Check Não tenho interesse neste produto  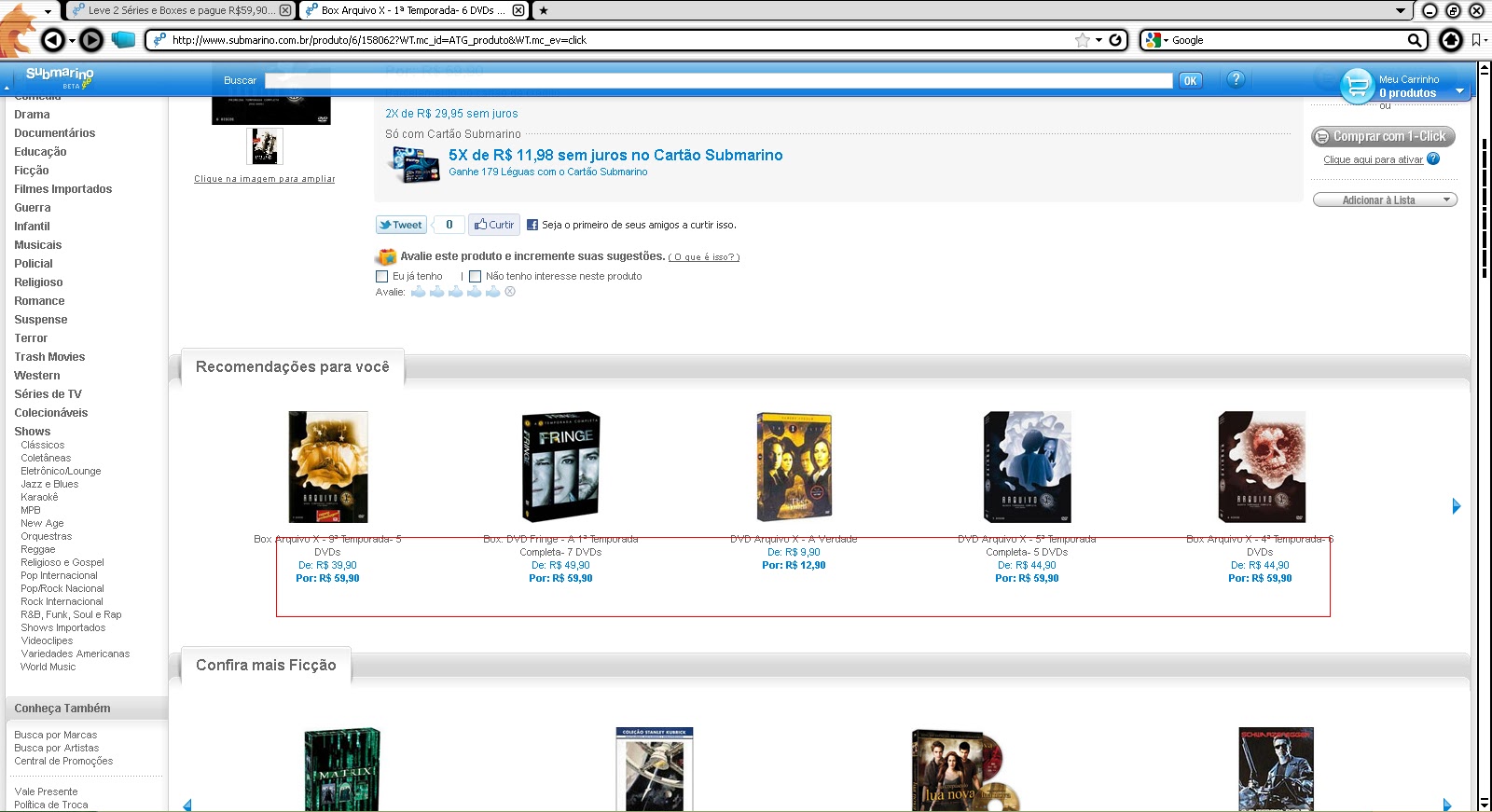(x=475, y=276)
